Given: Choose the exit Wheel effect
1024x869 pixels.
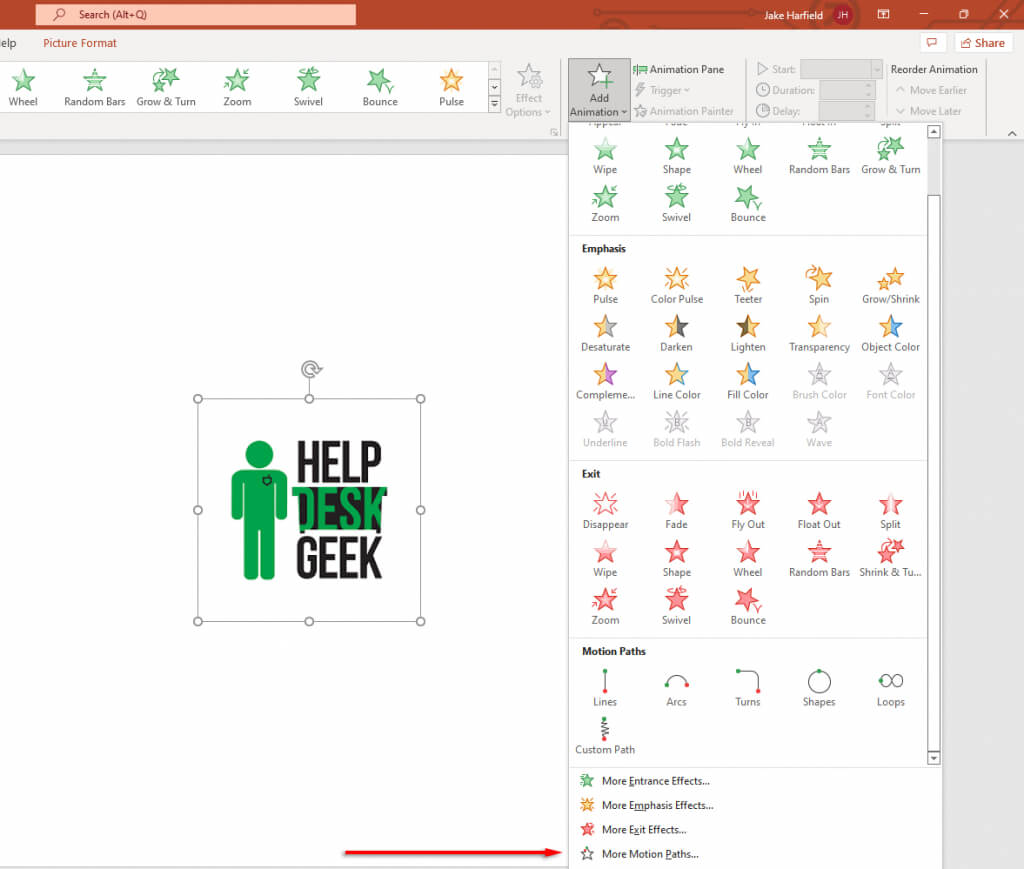Looking at the screenshot, I should click(x=748, y=559).
